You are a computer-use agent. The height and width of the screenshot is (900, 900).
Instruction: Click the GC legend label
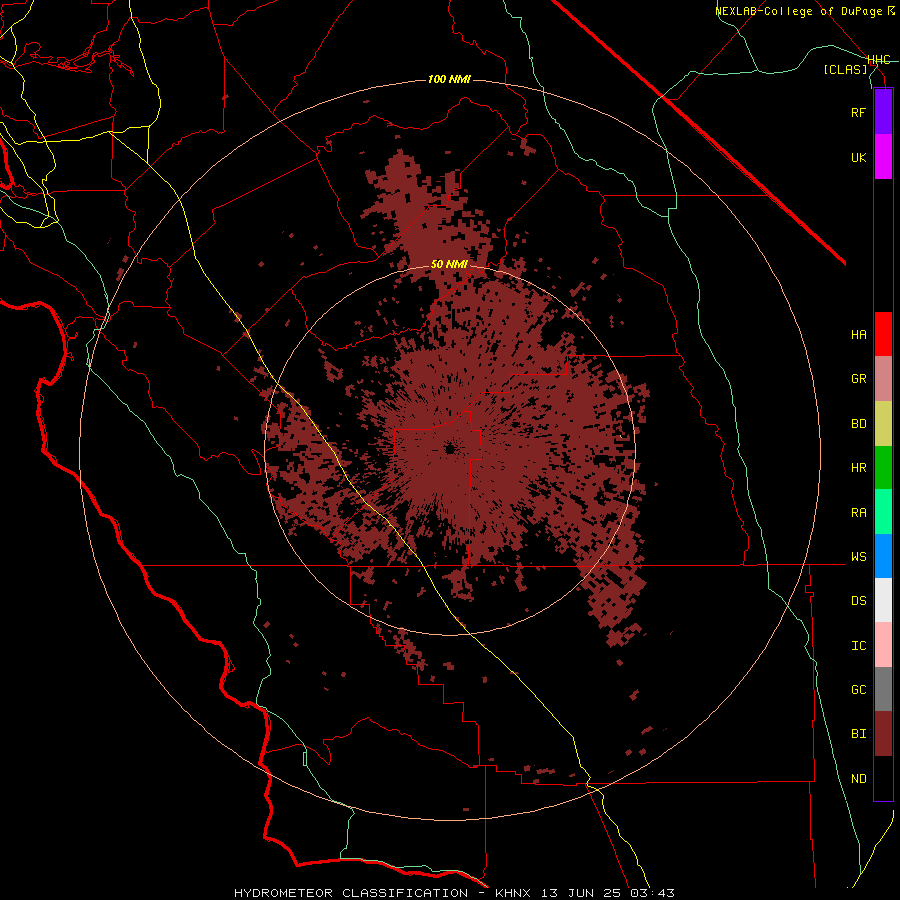point(859,690)
